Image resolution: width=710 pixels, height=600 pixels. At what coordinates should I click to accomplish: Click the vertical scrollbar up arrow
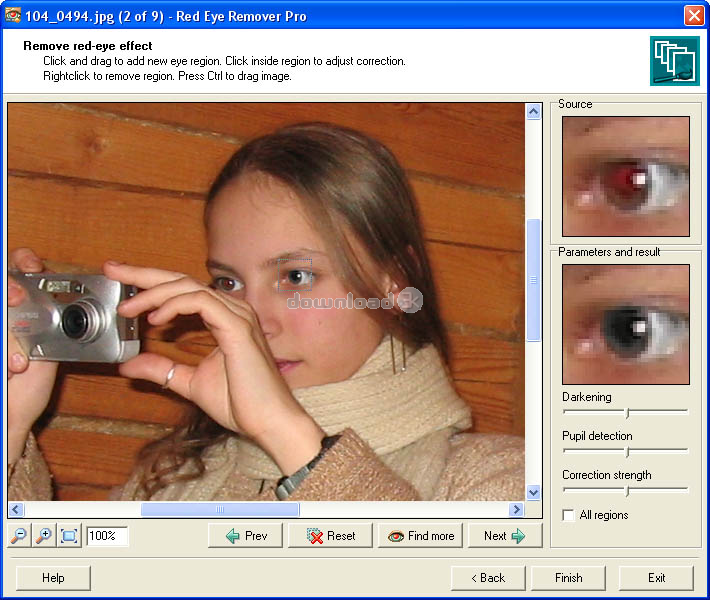pyautogui.click(x=533, y=111)
